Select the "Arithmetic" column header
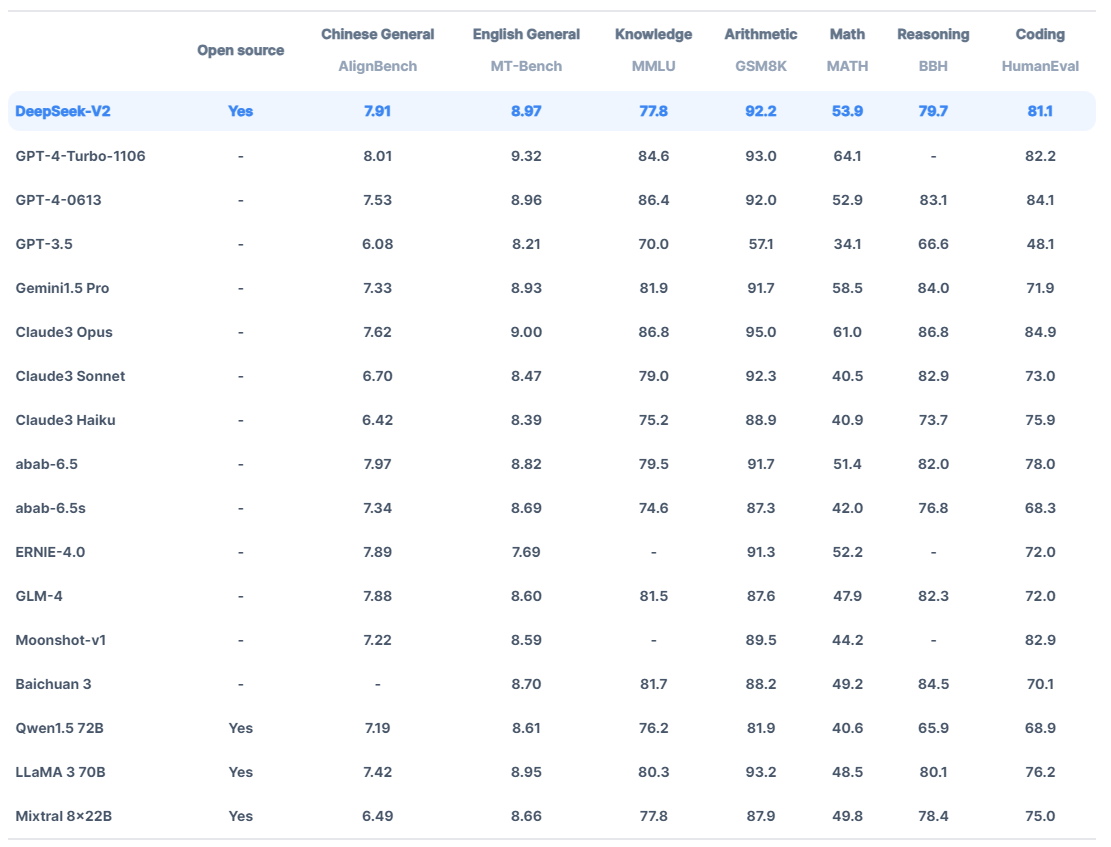1111x847 pixels. click(760, 34)
